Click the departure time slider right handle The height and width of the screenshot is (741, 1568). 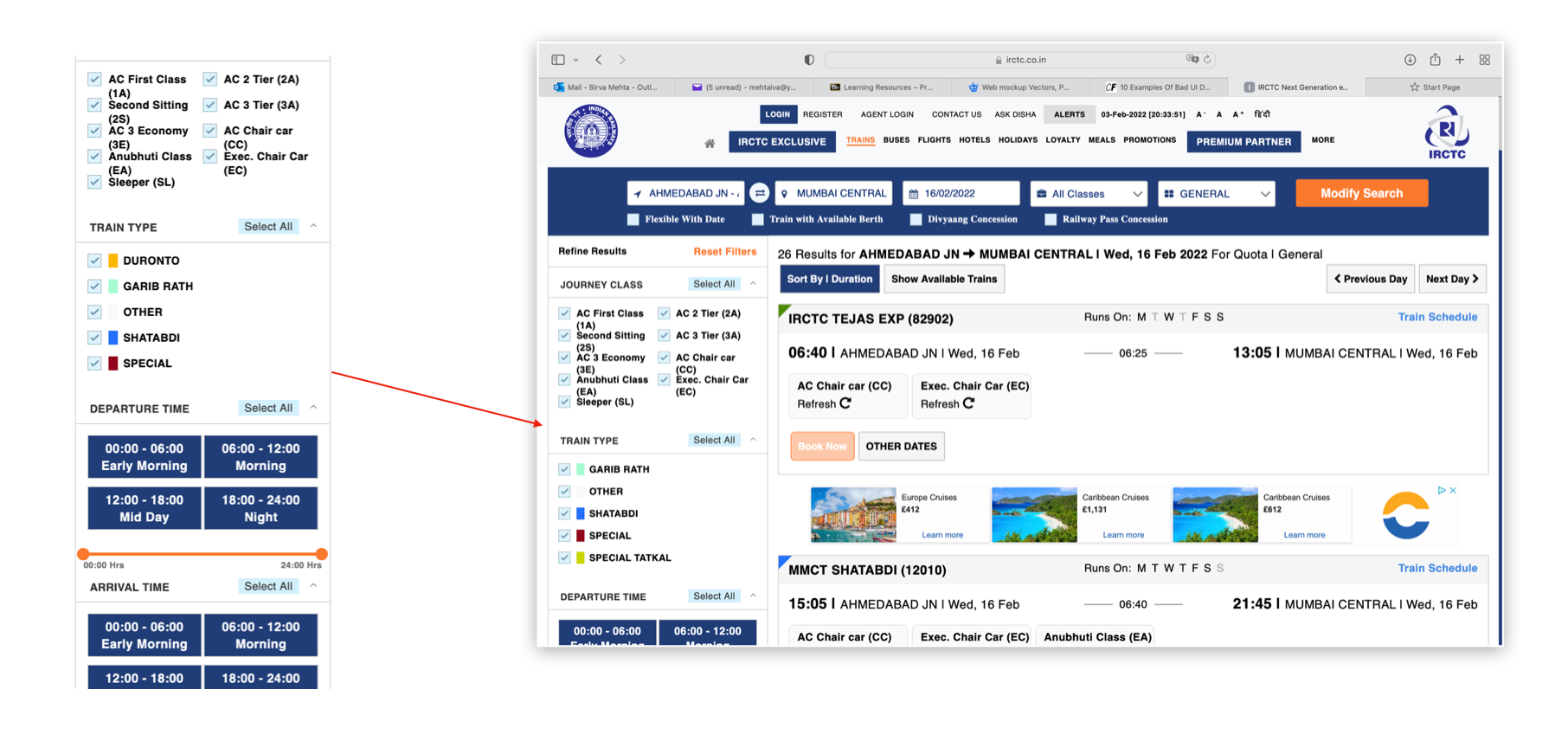321,554
